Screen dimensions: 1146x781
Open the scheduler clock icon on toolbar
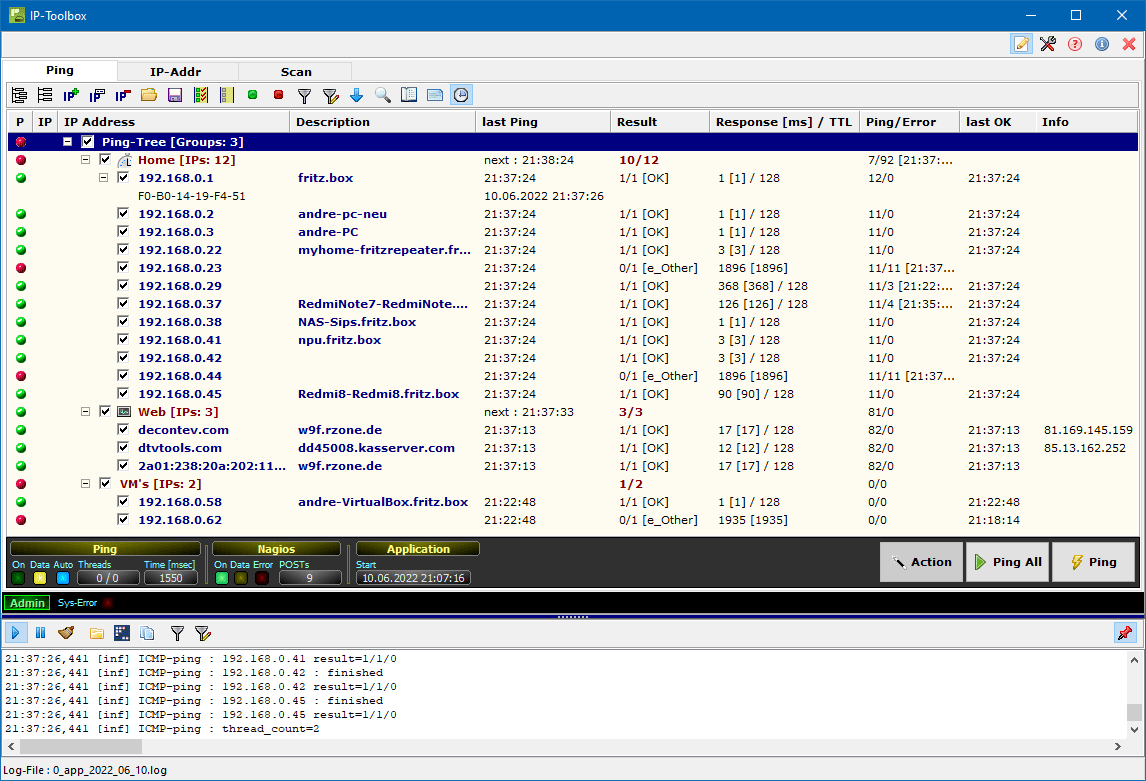click(x=460, y=95)
